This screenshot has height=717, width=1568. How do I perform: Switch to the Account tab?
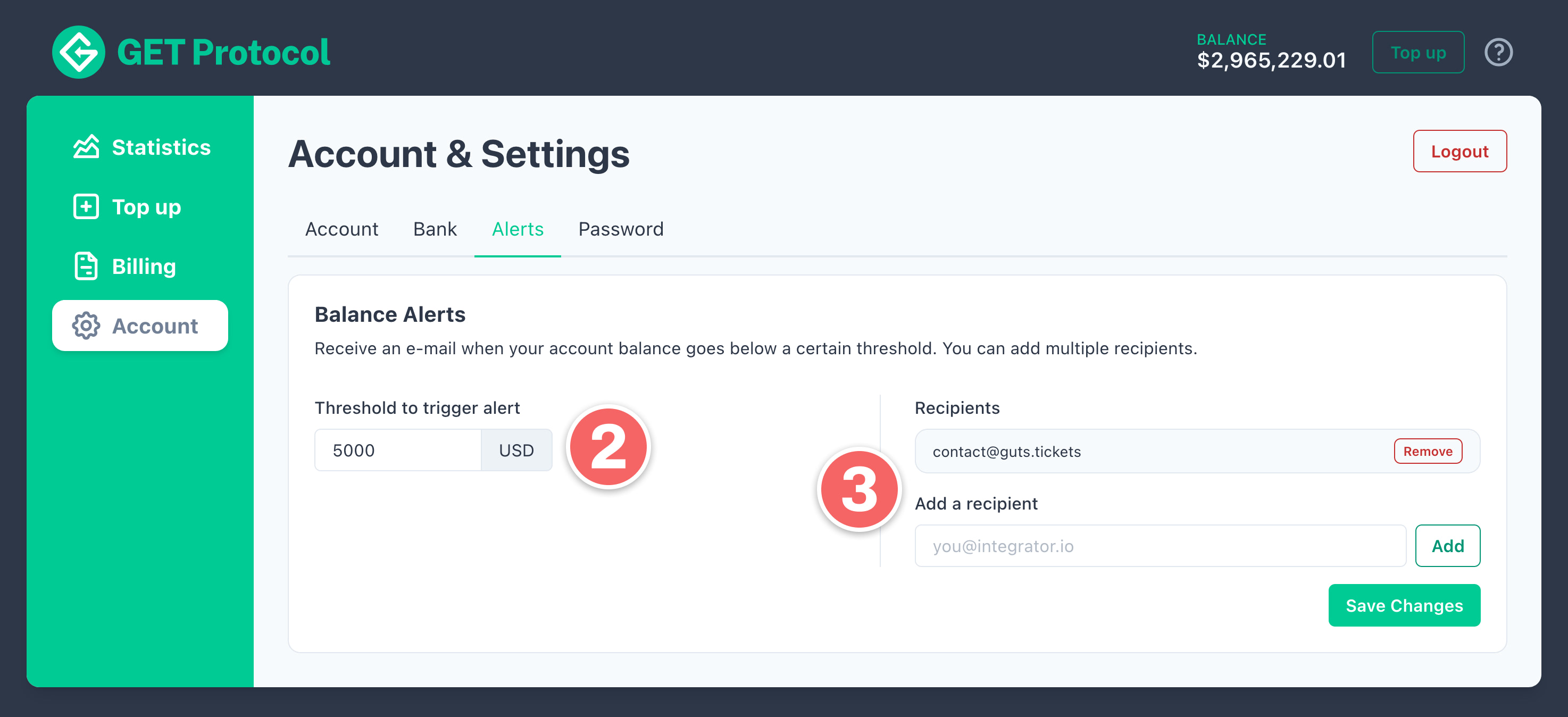click(x=341, y=229)
